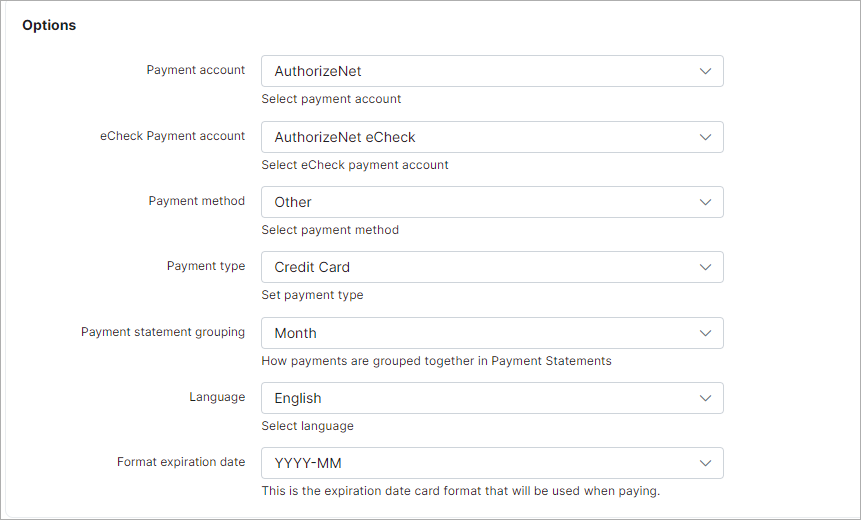Open Payment statement grouping dropdown

tap(492, 333)
